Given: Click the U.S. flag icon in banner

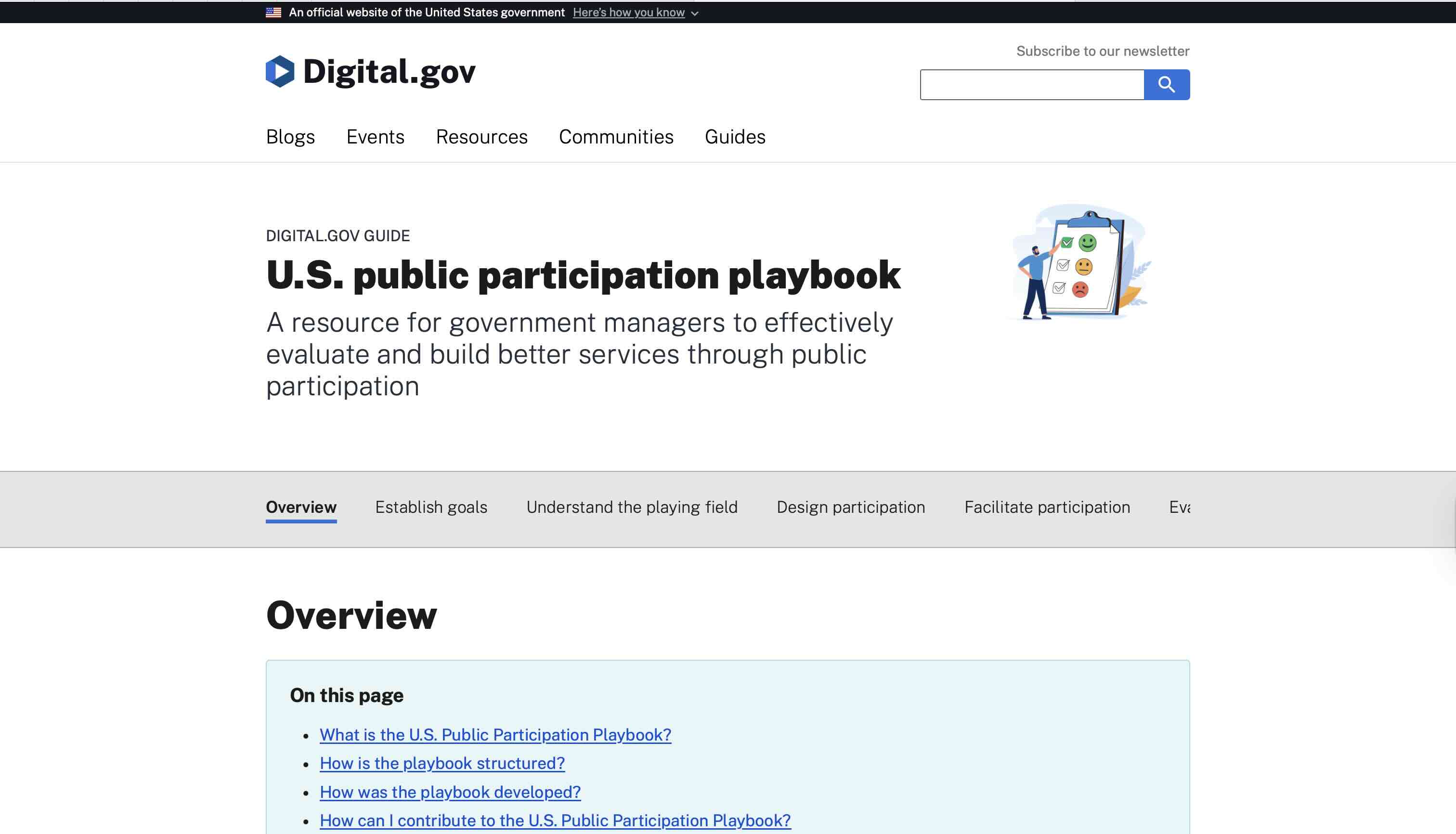Looking at the screenshot, I should tap(273, 12).
